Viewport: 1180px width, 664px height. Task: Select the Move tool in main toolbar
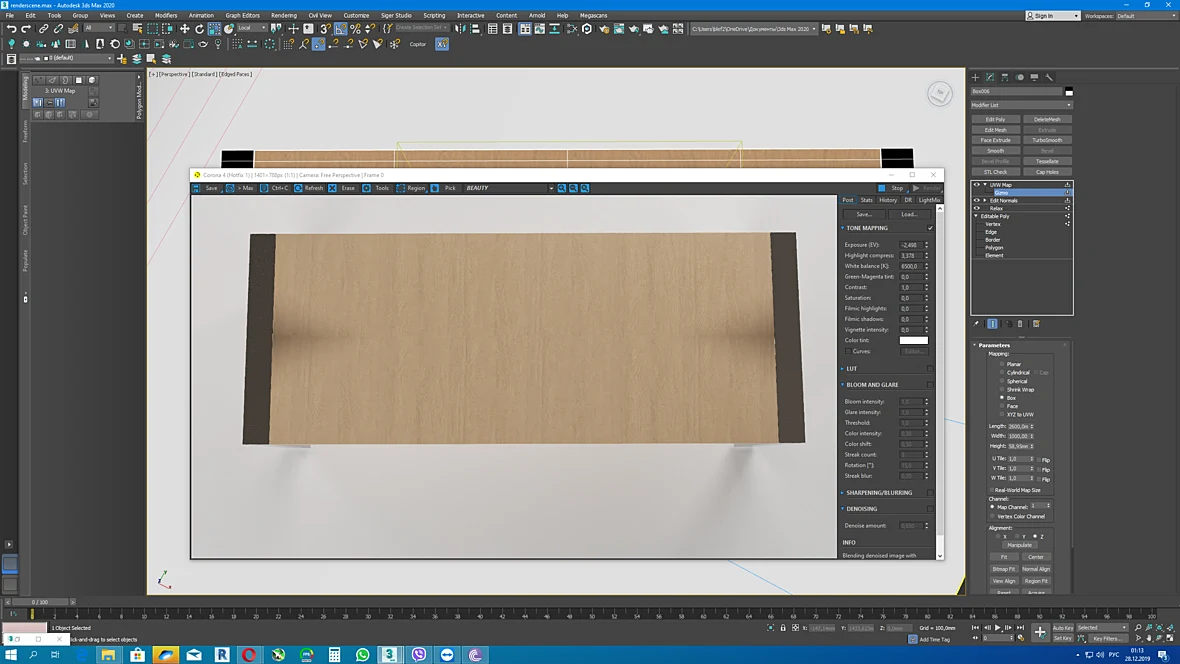click(x=184, y=29)
